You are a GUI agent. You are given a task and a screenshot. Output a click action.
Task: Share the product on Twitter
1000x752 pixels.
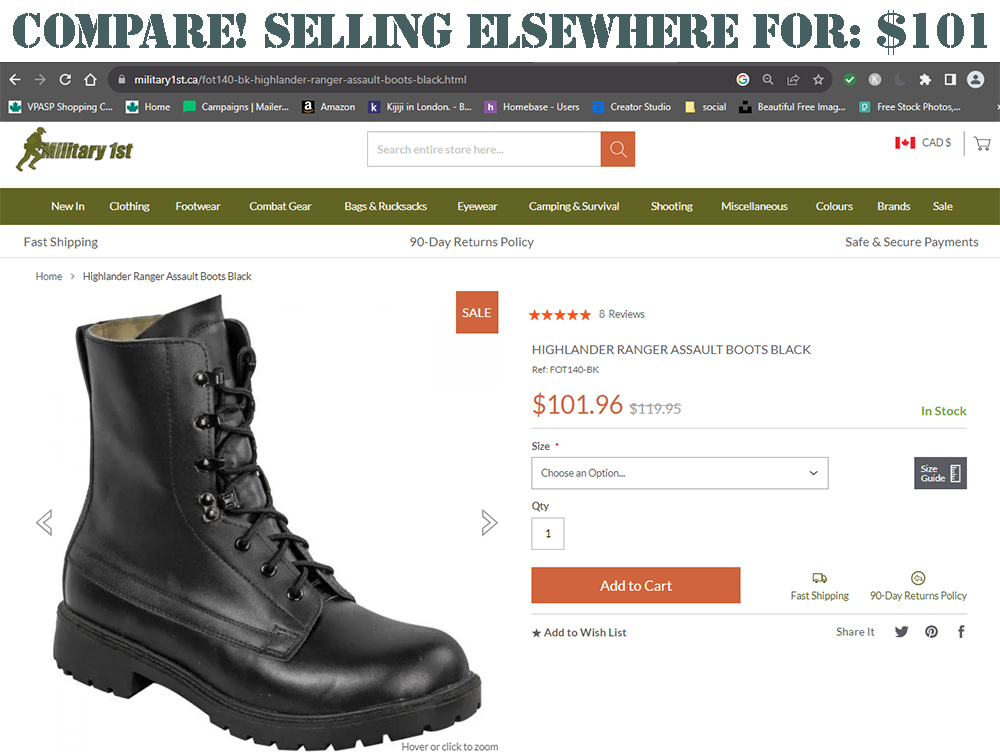[901, 632]
